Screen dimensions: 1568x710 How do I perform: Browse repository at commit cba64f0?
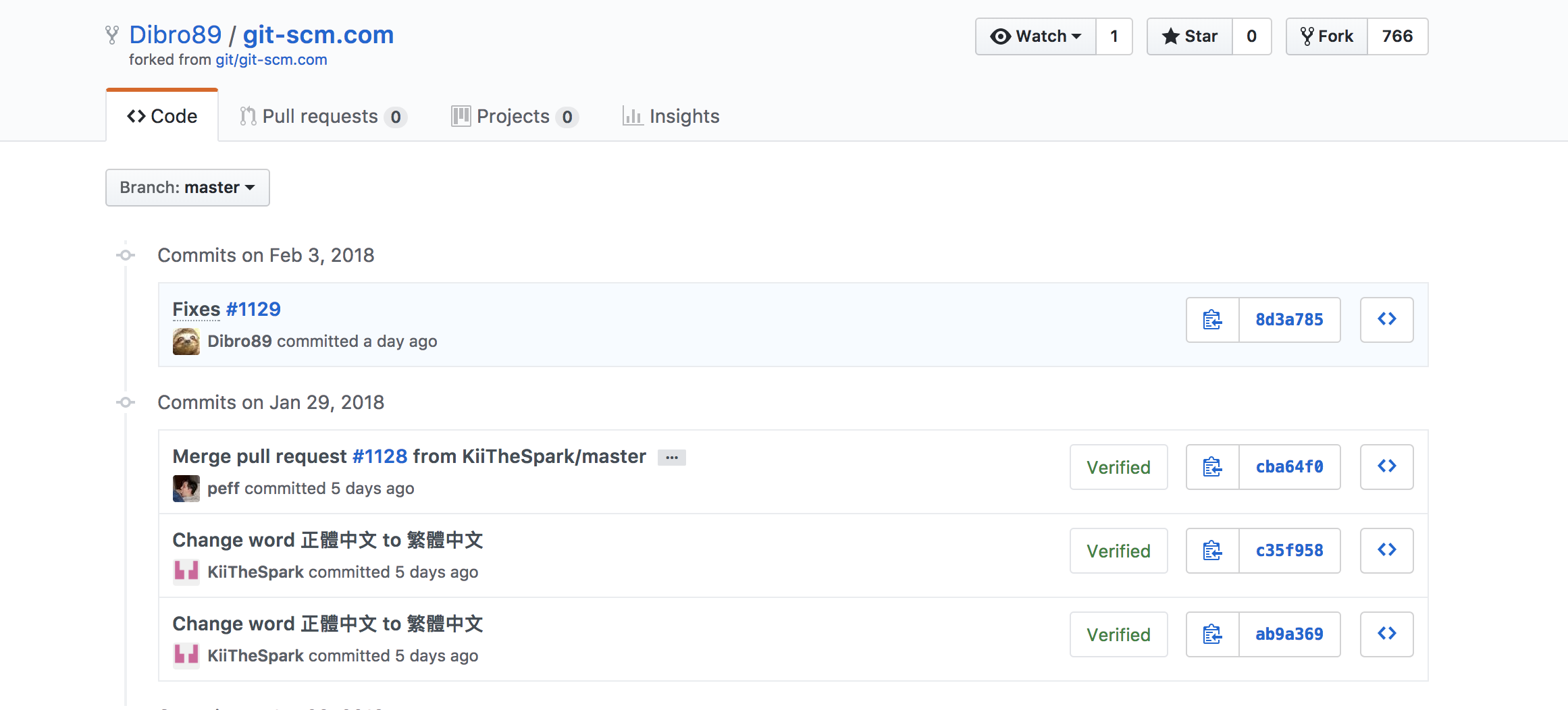click(1387, 467)
